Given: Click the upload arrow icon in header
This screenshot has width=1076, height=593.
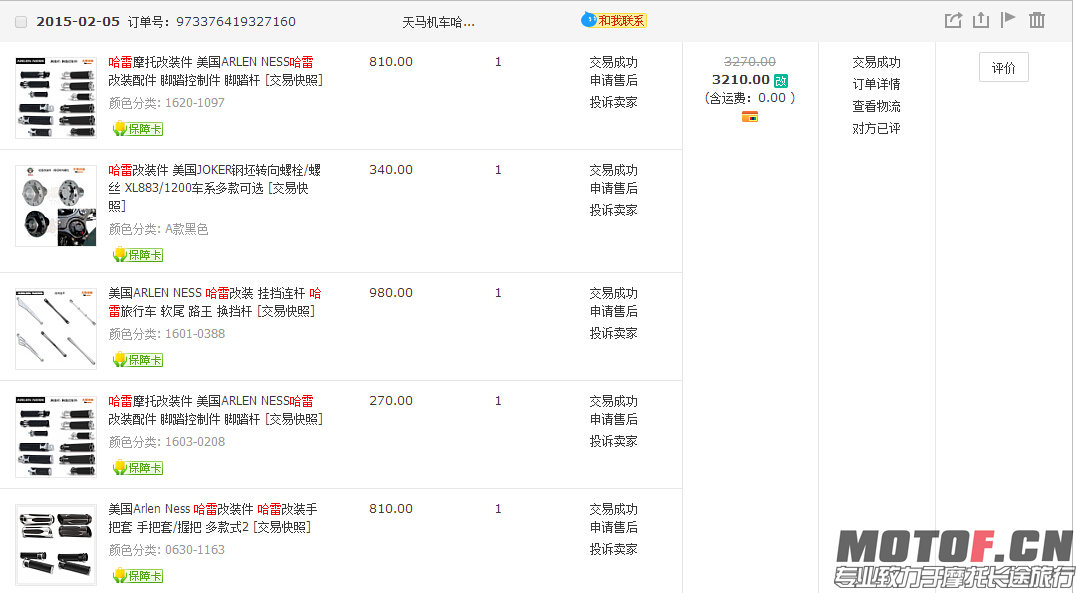Looking at the screenshot, I should tap(981, 20).
